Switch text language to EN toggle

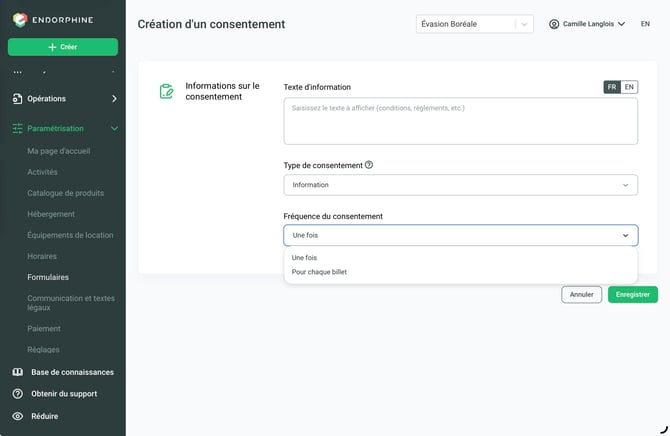[x=629, y=87]
